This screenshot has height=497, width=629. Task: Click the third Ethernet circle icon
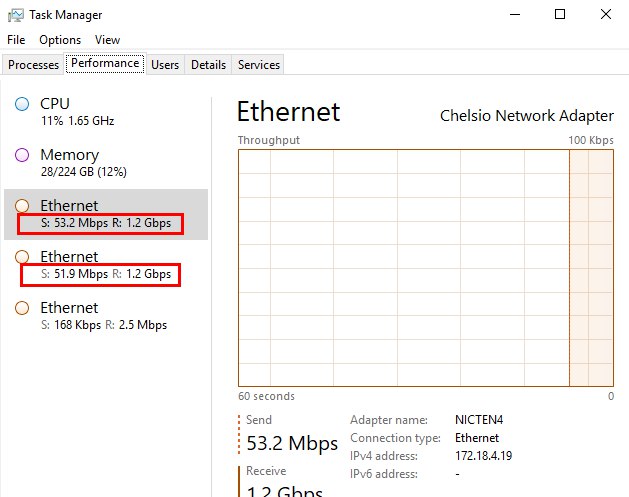click(x=22, y=308)
